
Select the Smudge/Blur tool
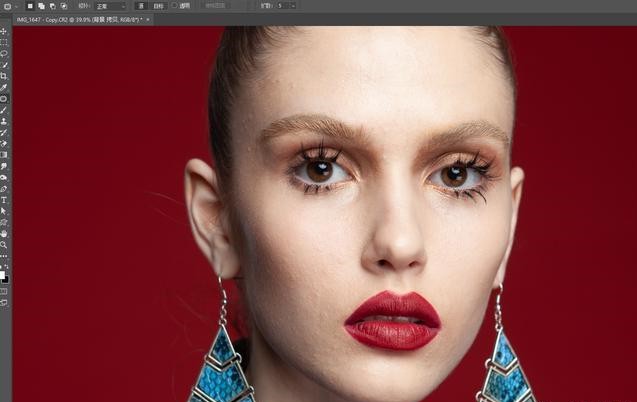4,166
